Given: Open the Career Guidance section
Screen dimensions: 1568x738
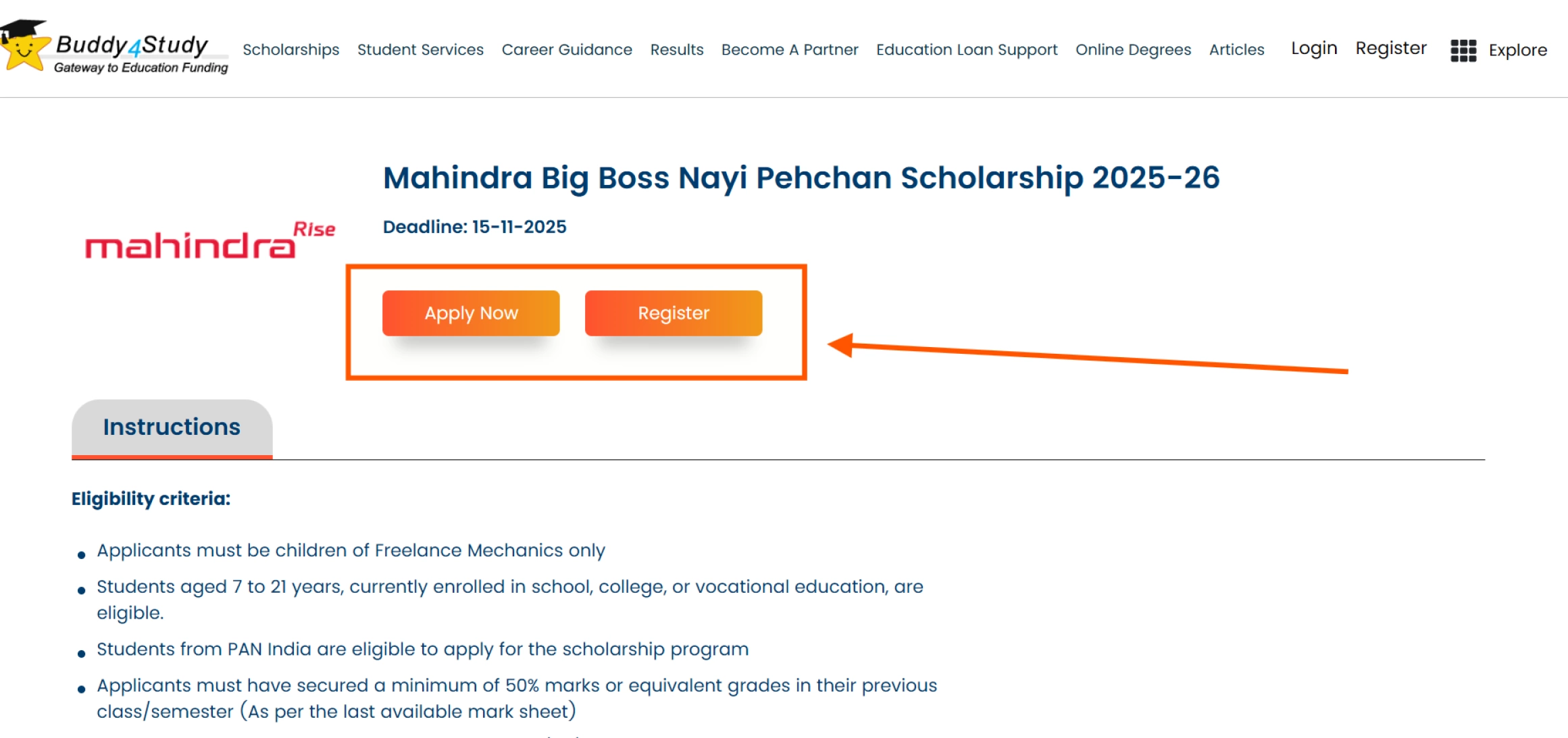Looking at the screenshot, I should coord(567,49).
